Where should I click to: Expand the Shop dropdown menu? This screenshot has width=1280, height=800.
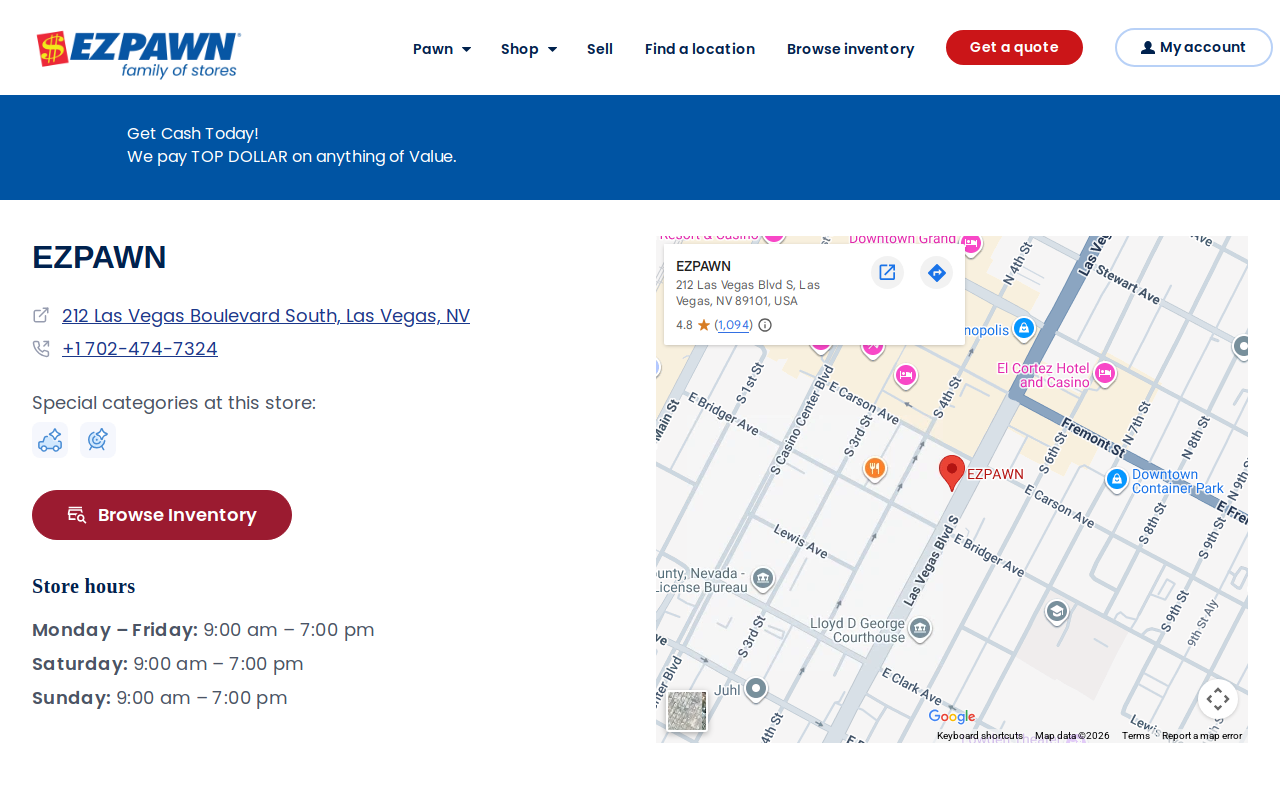pyautogui.click(x=529, y=49)
